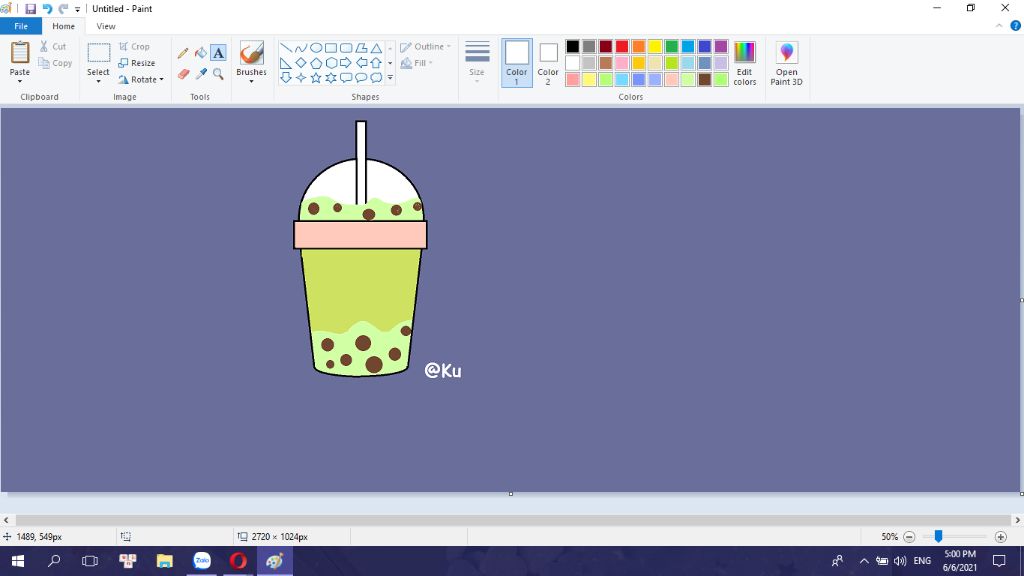Select the Pencil tool
Image resolution: width=1024 pixels, height=576 pixels.
point(183,53)
